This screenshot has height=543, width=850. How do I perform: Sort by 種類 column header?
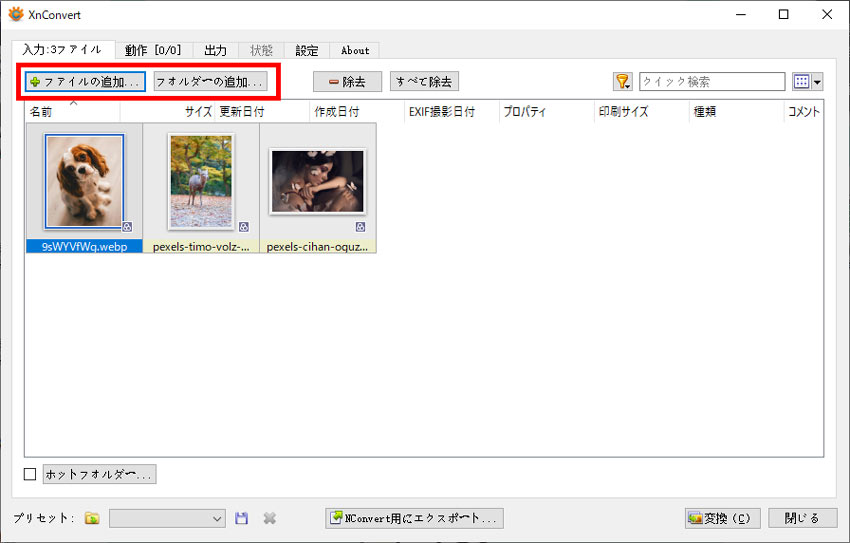[x=737, y=112]
